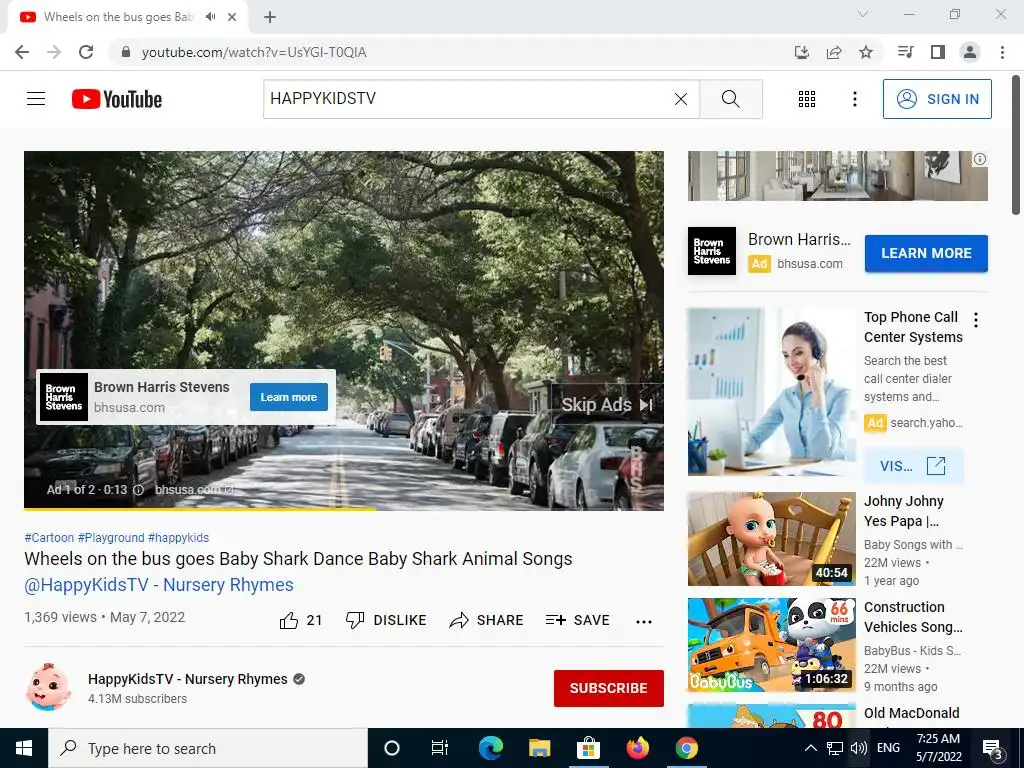Open Chrome tab search chevron
This screenshot has width=1024, height=768.
click(x=863, y=14)
